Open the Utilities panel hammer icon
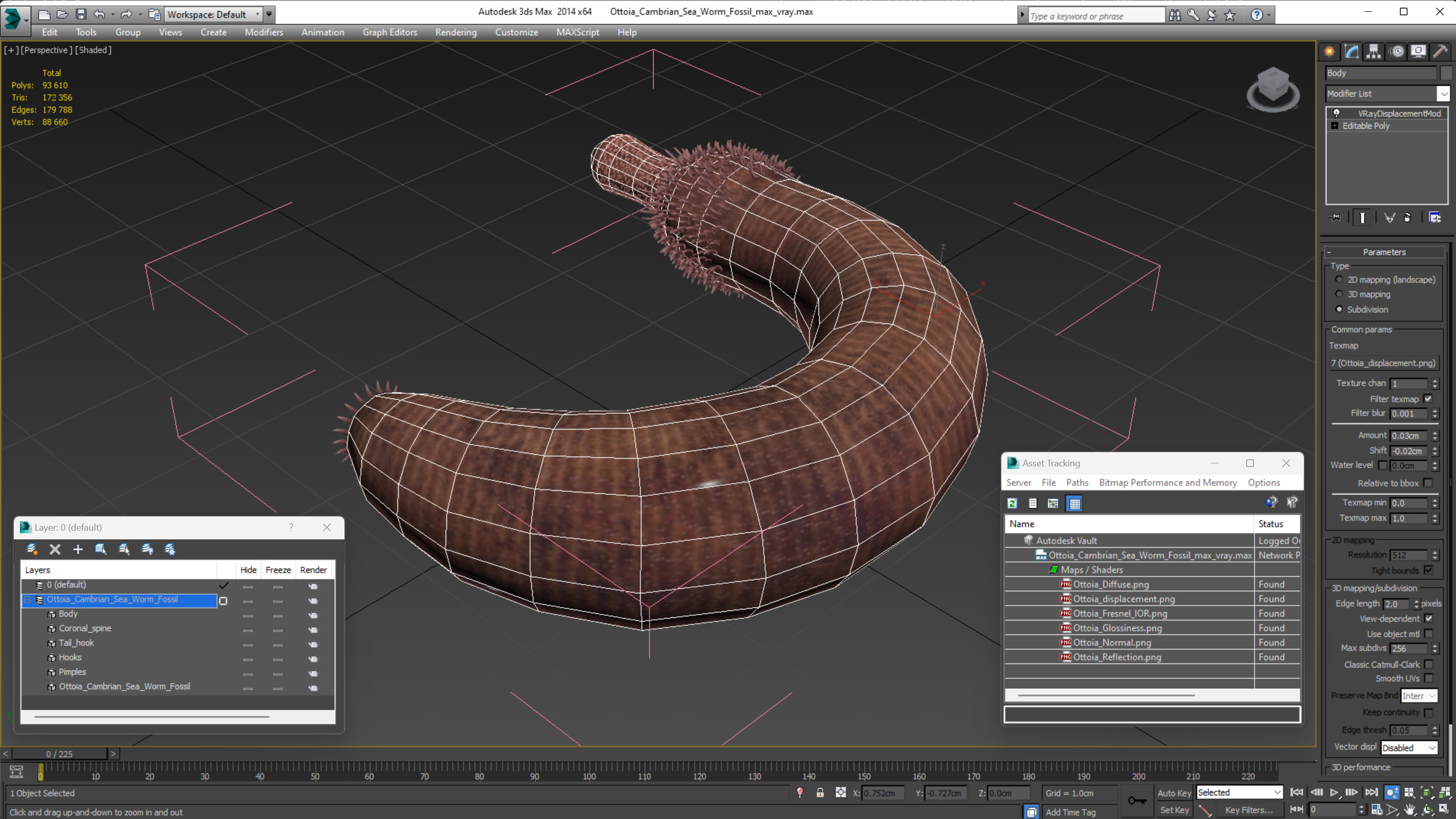The width and height of the screenshot is (1456, 819). pos(1440,52)
